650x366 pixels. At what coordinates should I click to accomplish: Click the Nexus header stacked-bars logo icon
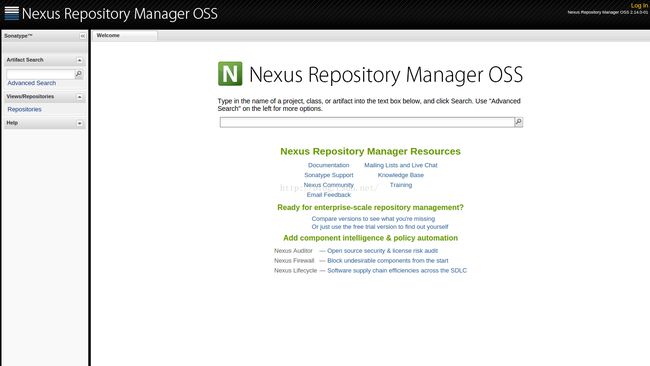[x=12, y=13]
